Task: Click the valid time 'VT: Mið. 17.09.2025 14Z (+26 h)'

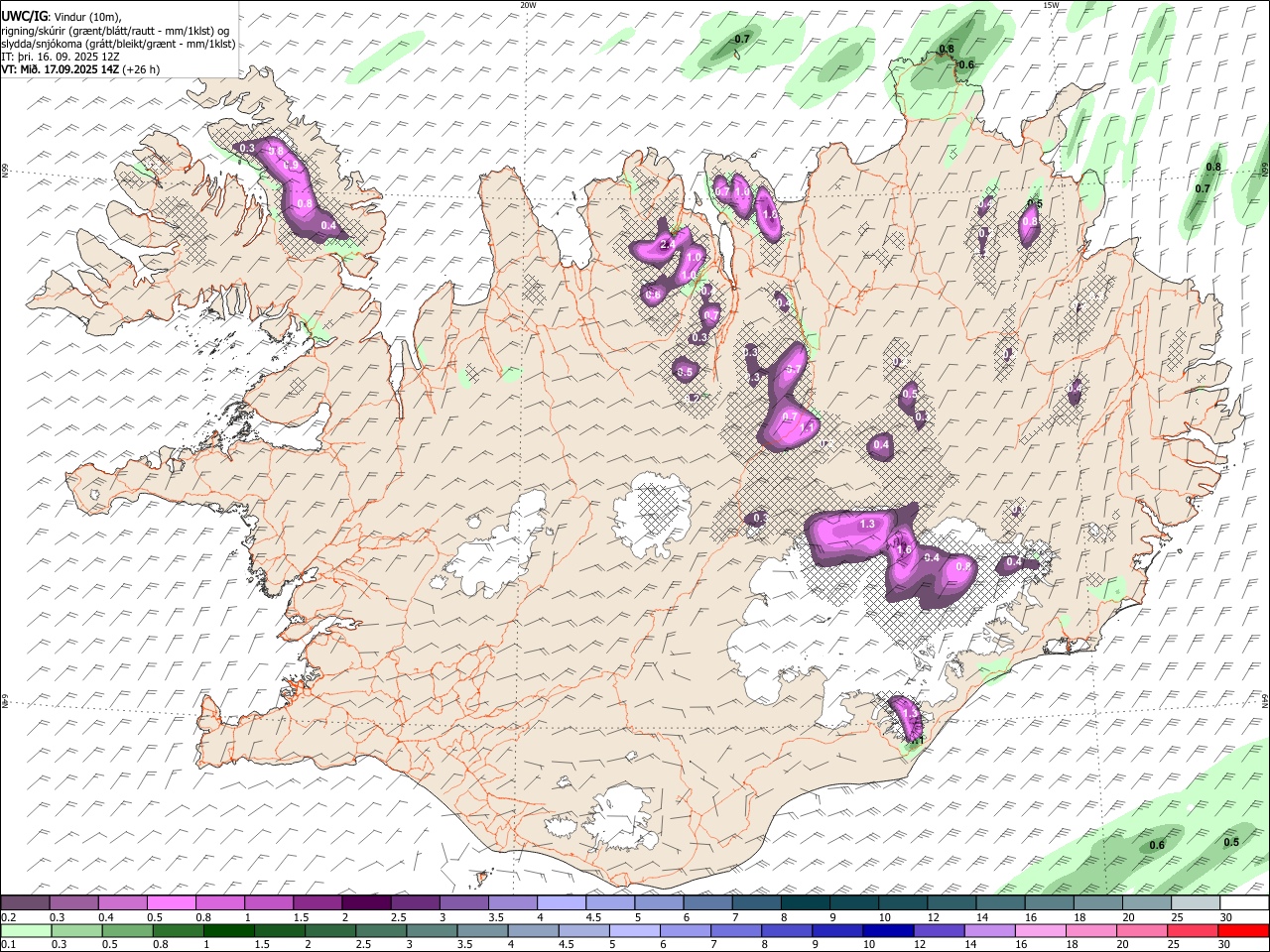Action: [80, 69]
